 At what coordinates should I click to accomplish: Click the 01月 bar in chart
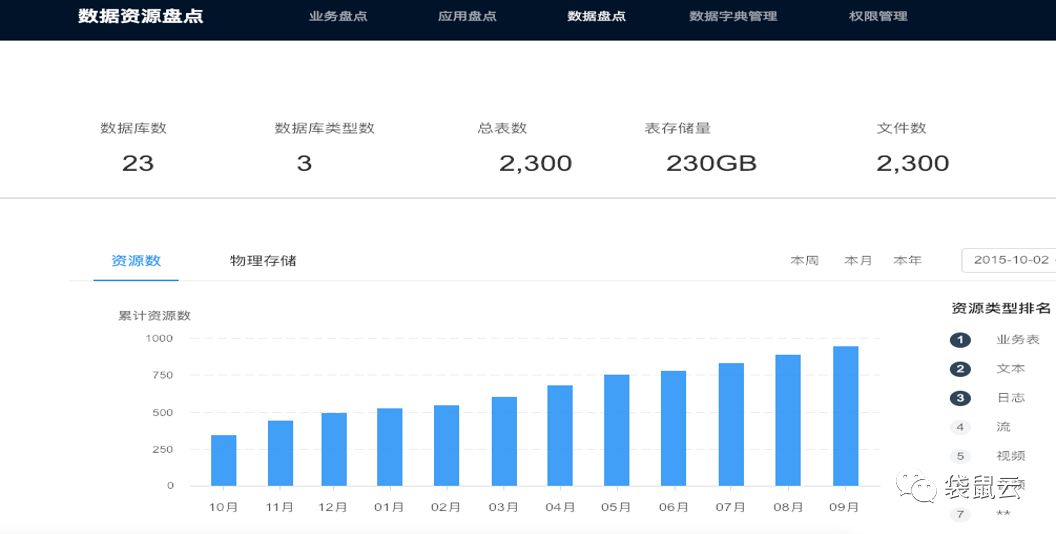tap(389, 447)
